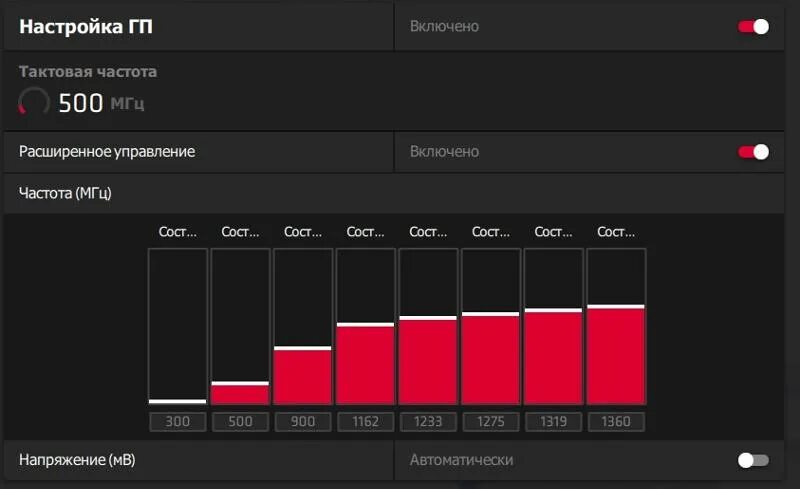This screenshot has width=800, height=489.
Task: Disable the Расширенное управление switch
Action: 753,152
